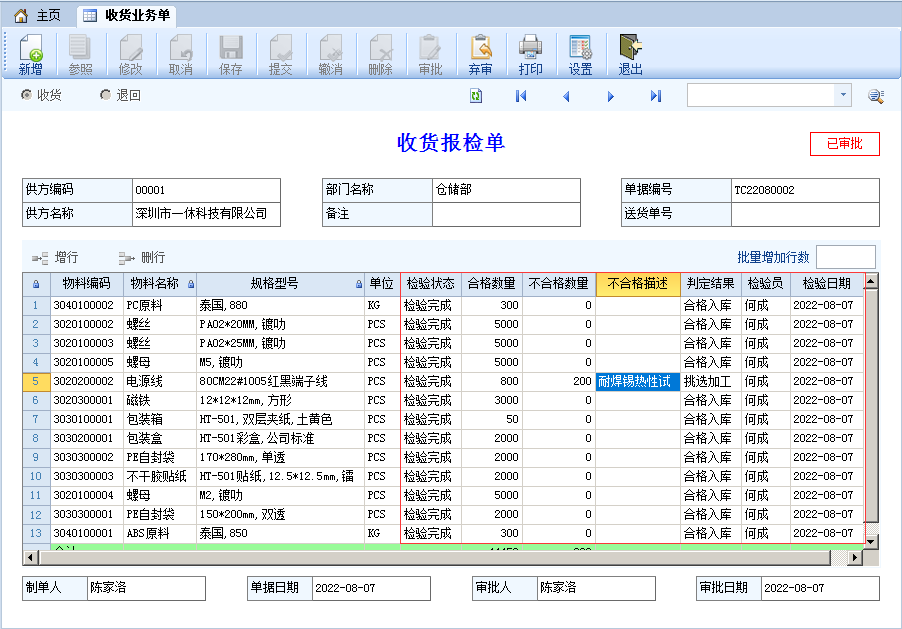Click the 供方名称 field 深圳市一休科技有限公司
The image size is (902, 629).
click(x=206, y=214)
